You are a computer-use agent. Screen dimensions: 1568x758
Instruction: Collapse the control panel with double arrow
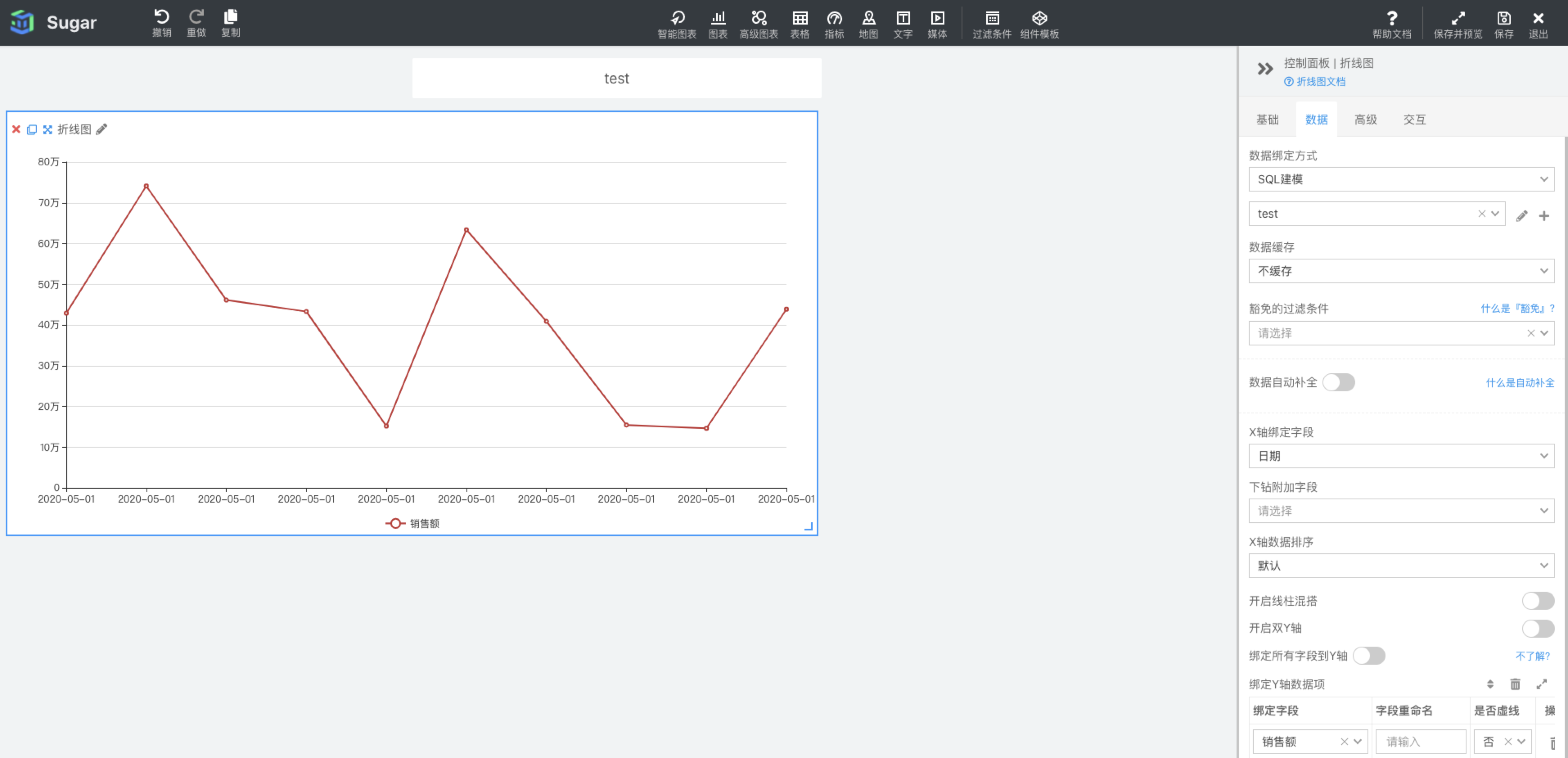coord(1265,69)
